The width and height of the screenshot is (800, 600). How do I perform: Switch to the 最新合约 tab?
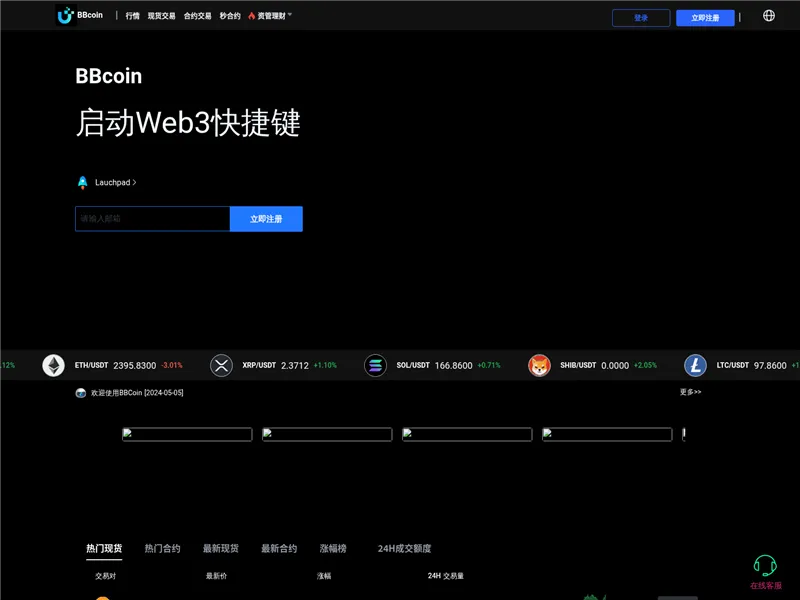tap(279, 548)
